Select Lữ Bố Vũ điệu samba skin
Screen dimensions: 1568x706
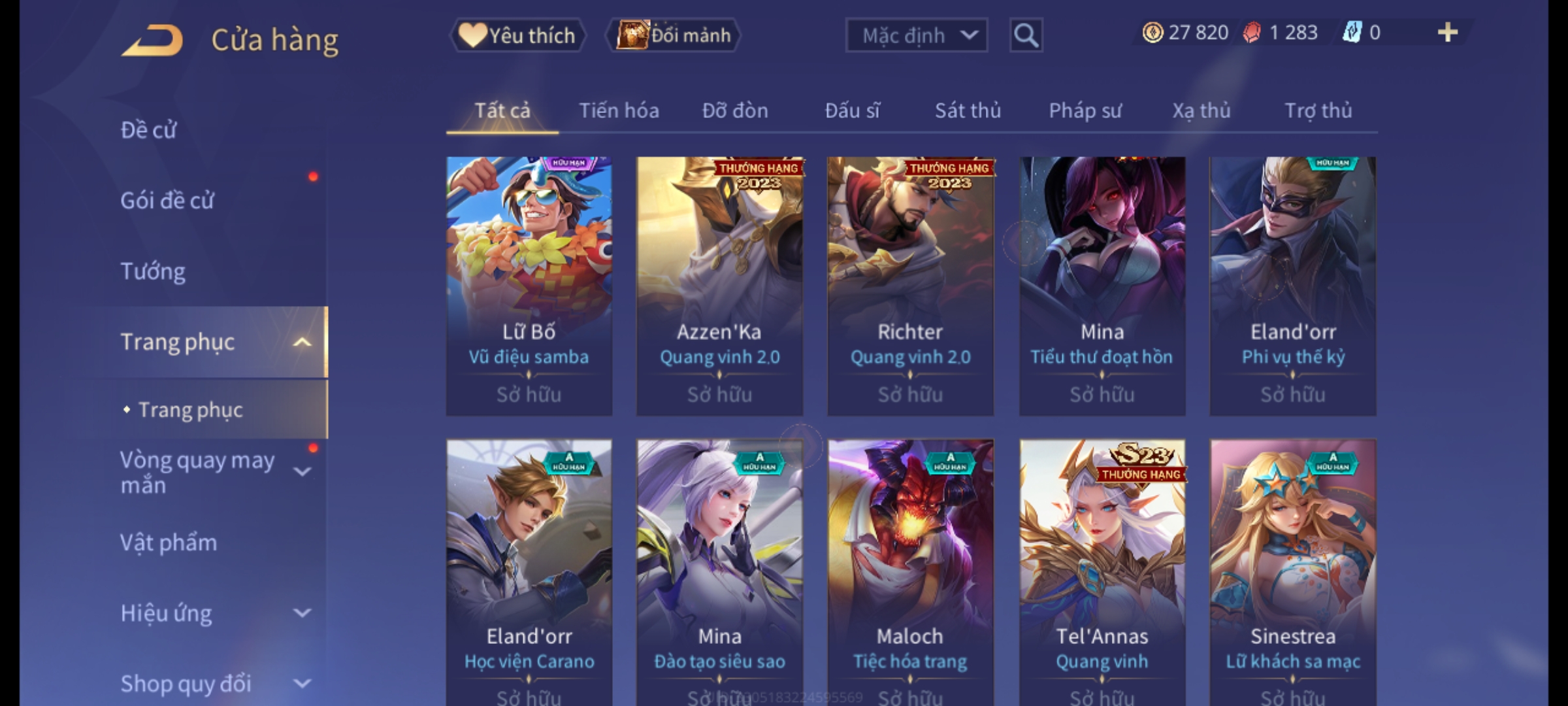[x=529, y=286]
